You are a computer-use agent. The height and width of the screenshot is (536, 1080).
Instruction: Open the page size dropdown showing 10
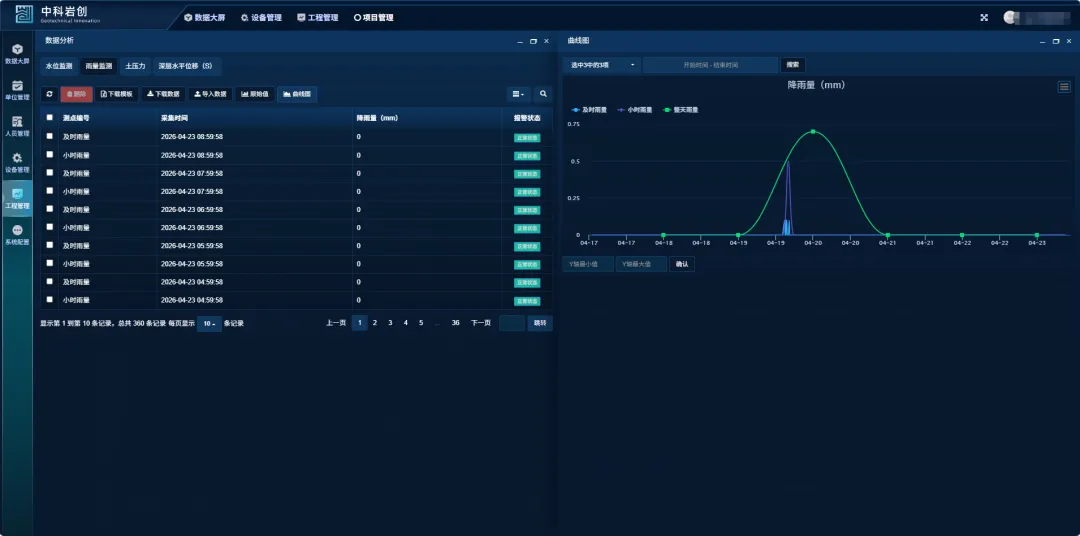tap(209, 324)
